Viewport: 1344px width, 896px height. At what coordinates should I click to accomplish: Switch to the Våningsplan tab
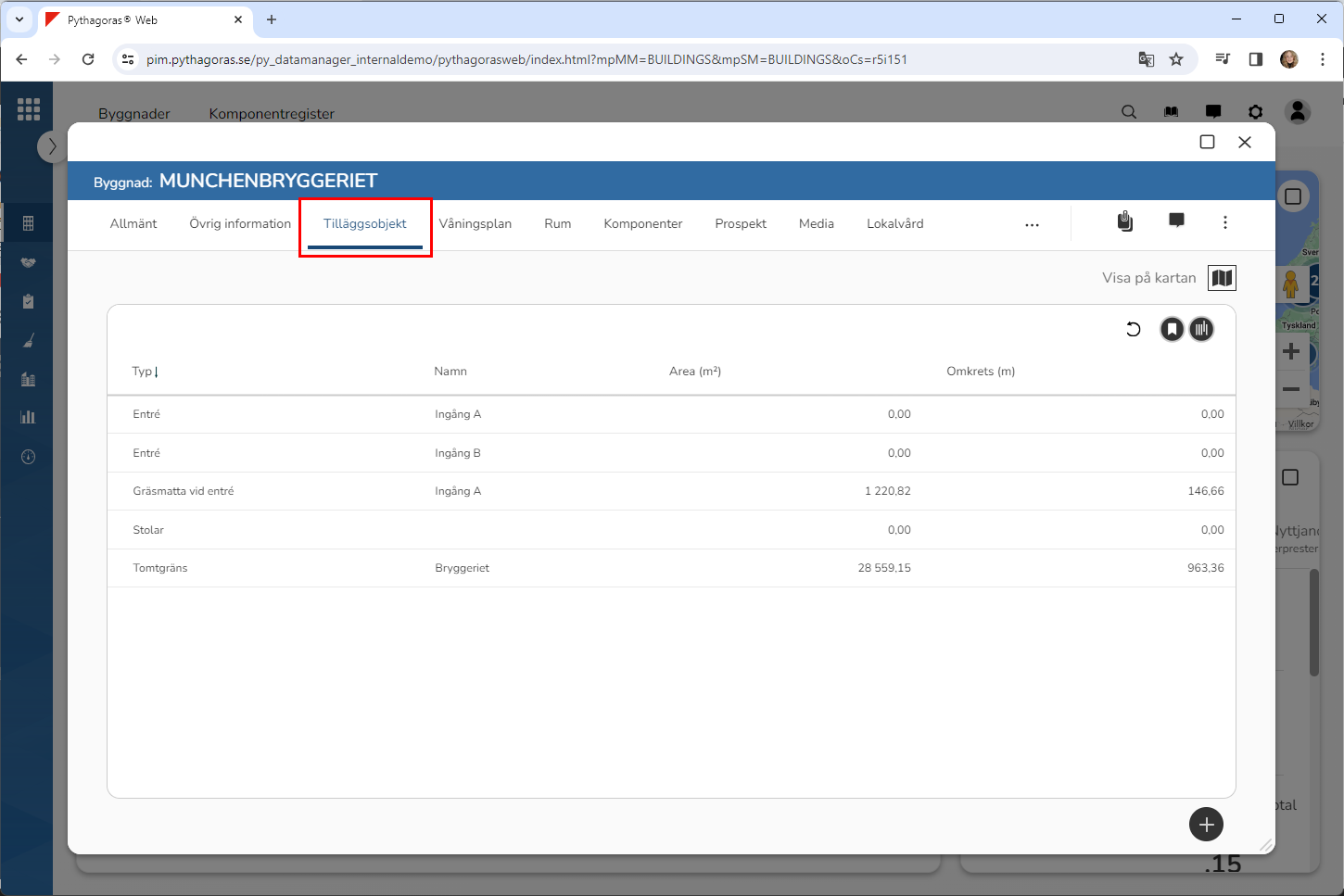[x=475, y=224]
